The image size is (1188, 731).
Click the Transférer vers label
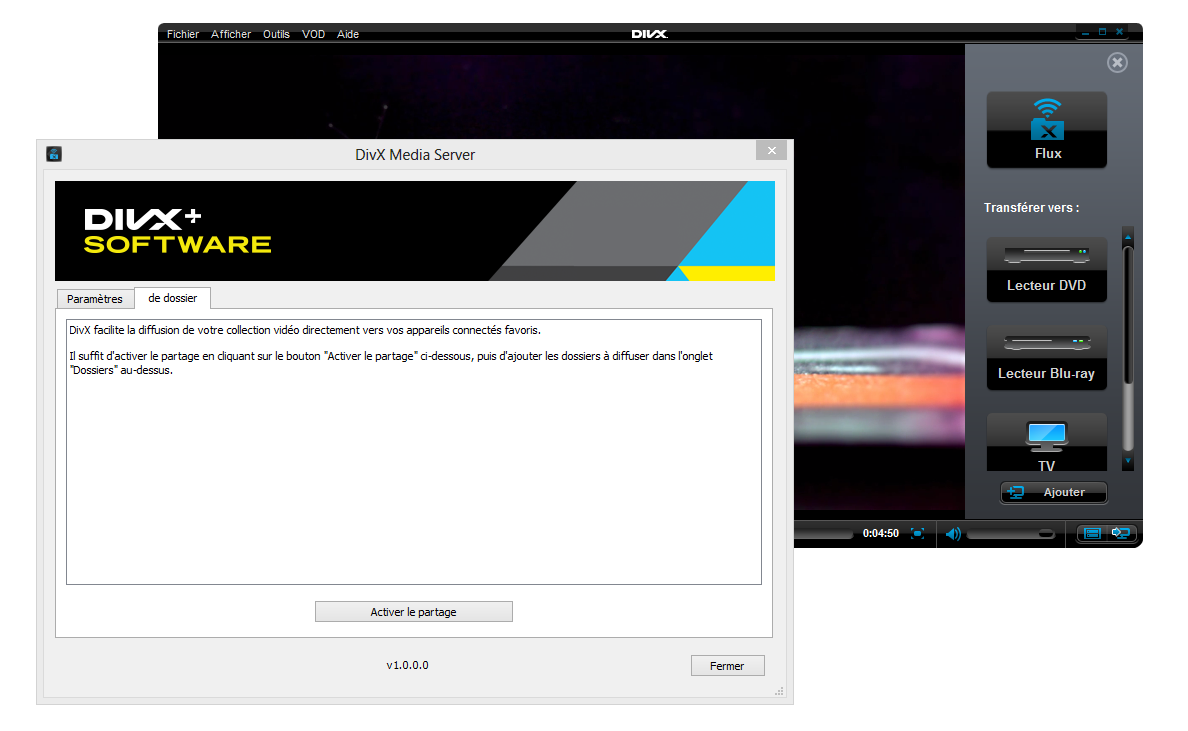pos(1031,208)
